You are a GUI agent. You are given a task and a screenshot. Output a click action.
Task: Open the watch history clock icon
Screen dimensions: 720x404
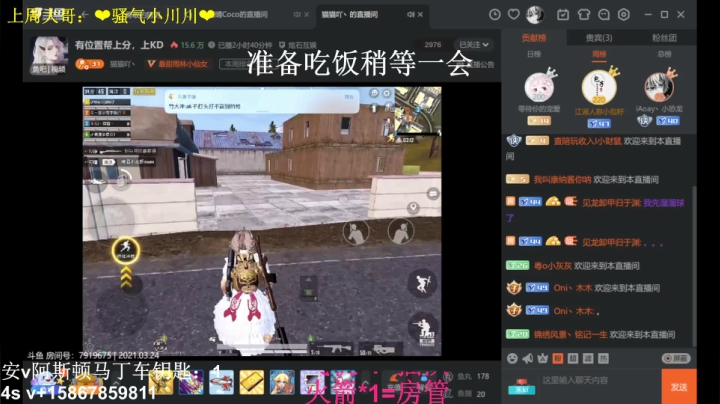coord(495,15)
